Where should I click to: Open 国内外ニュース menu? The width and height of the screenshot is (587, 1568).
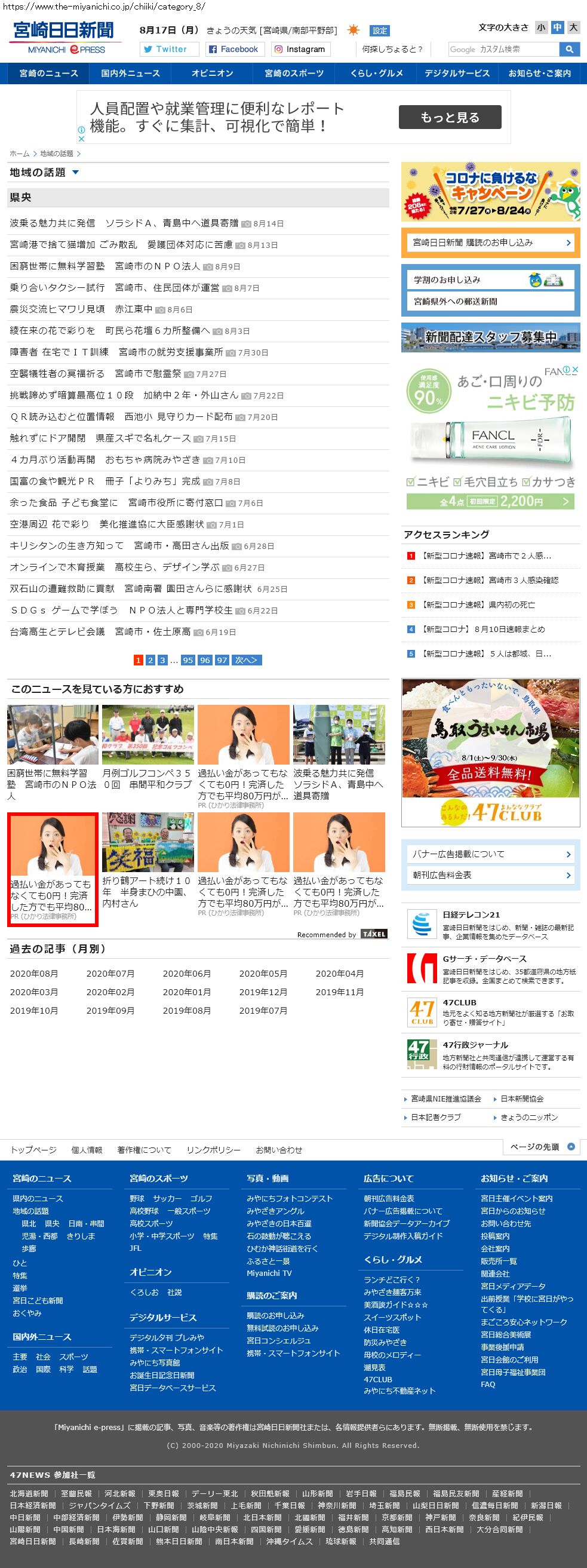point(130,73)
